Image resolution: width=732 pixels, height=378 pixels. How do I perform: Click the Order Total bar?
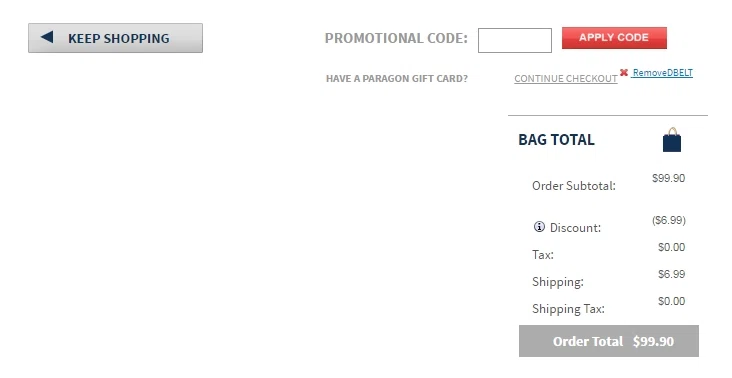[609, 341]
